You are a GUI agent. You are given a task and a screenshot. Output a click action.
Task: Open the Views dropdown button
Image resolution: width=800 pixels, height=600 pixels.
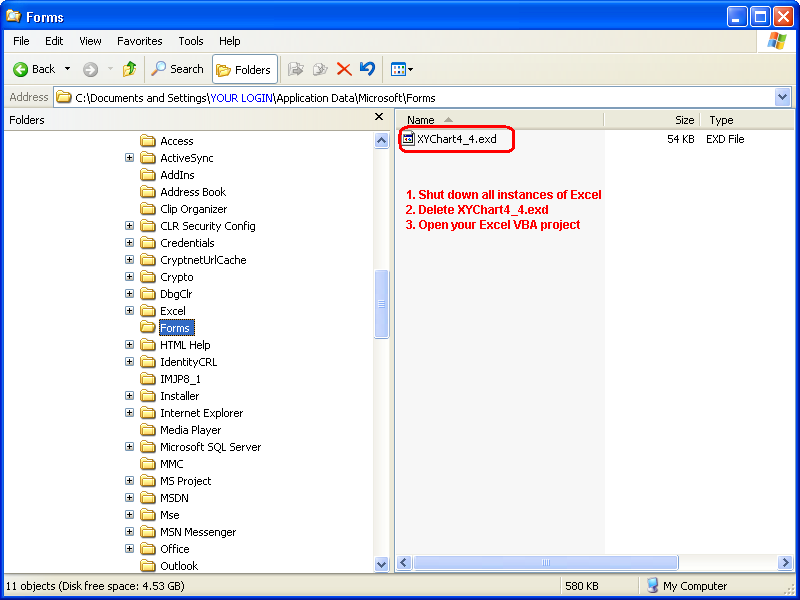tap(402, 69)
